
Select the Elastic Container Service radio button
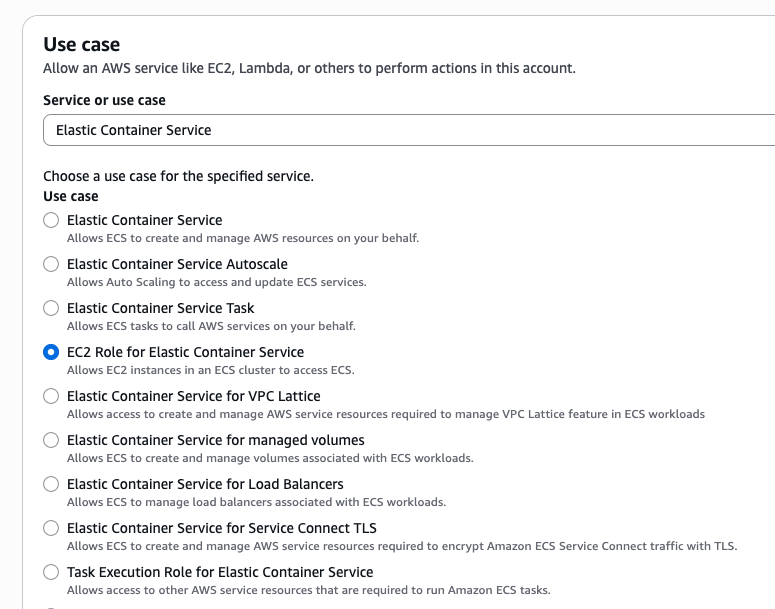click(51, 220)
